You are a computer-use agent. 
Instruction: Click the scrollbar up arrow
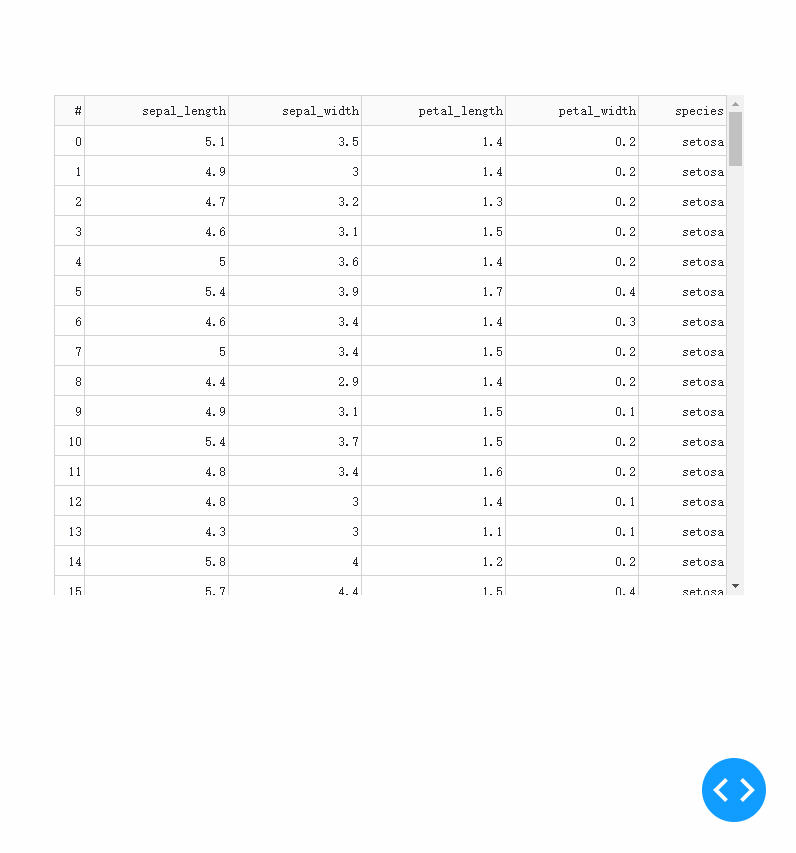(736, 104)
